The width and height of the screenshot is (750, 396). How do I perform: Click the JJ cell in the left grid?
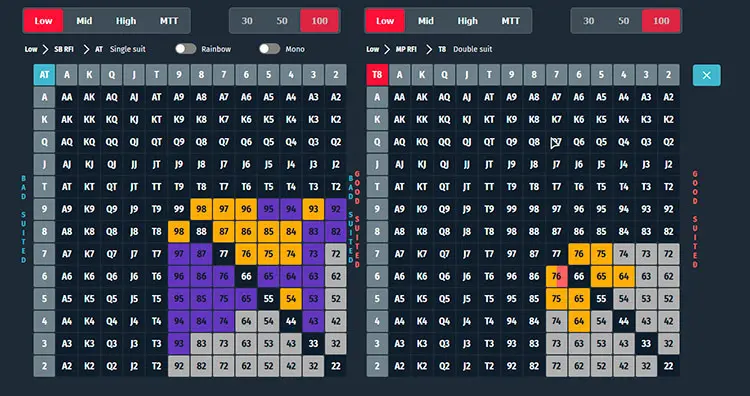[134, 165]
